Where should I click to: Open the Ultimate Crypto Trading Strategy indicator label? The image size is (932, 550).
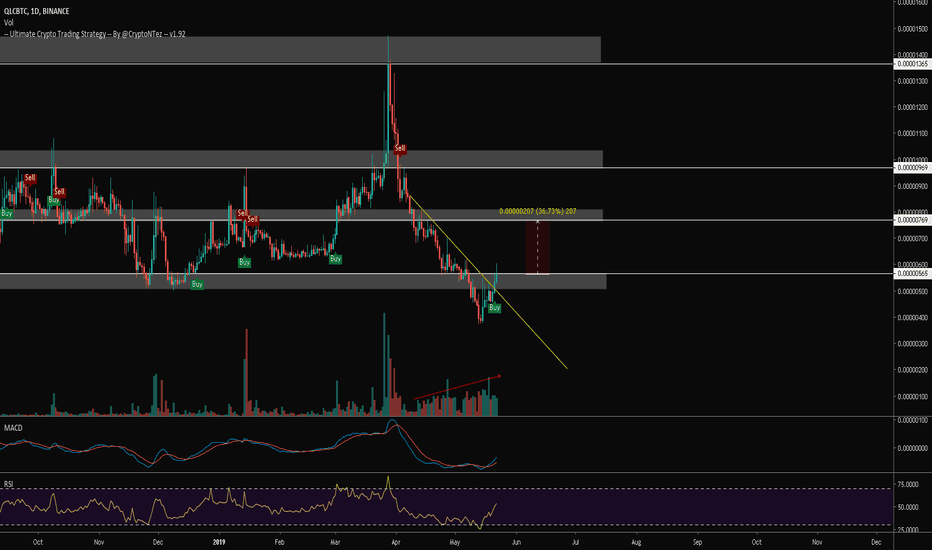(x=95, y=34)
